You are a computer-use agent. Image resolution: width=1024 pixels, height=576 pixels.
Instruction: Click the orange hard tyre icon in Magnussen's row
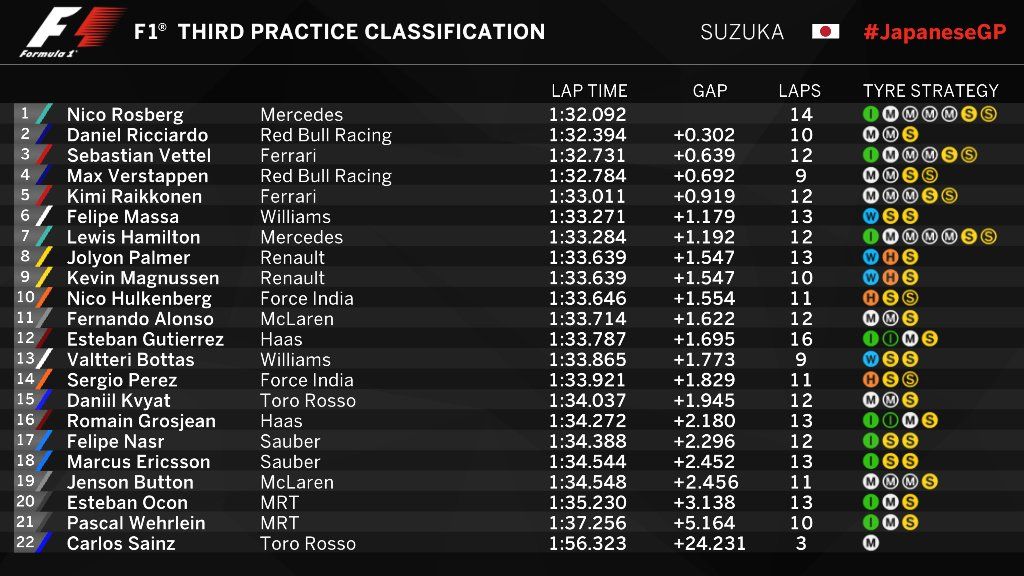[x=889, y=277]
